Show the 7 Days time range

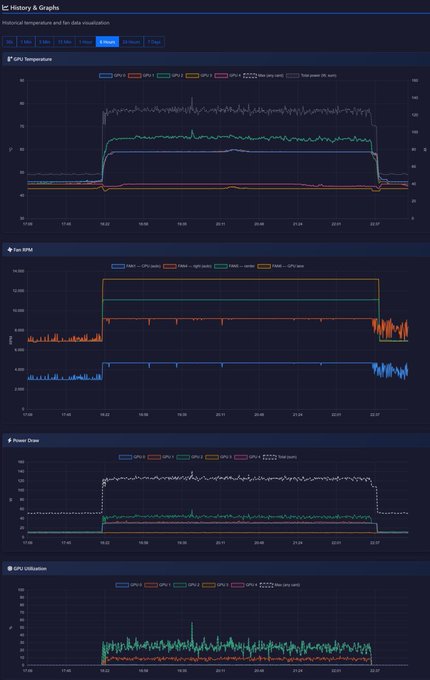[x=154, y=42]
